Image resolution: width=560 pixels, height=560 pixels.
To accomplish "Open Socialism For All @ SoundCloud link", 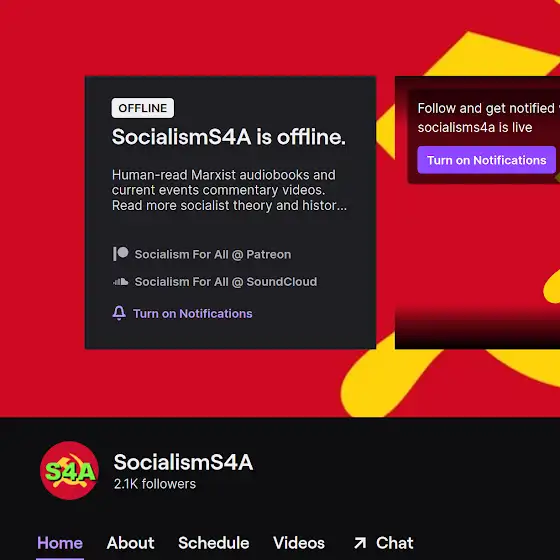I will [x=226, y=282].
